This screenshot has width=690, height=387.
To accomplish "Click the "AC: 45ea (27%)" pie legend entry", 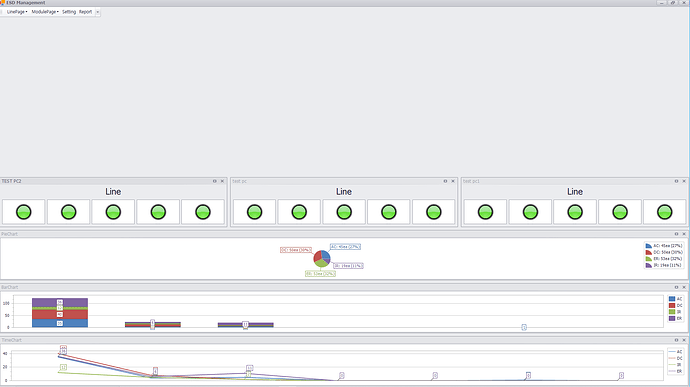I will pyautogui.click(x=664, y=246).
